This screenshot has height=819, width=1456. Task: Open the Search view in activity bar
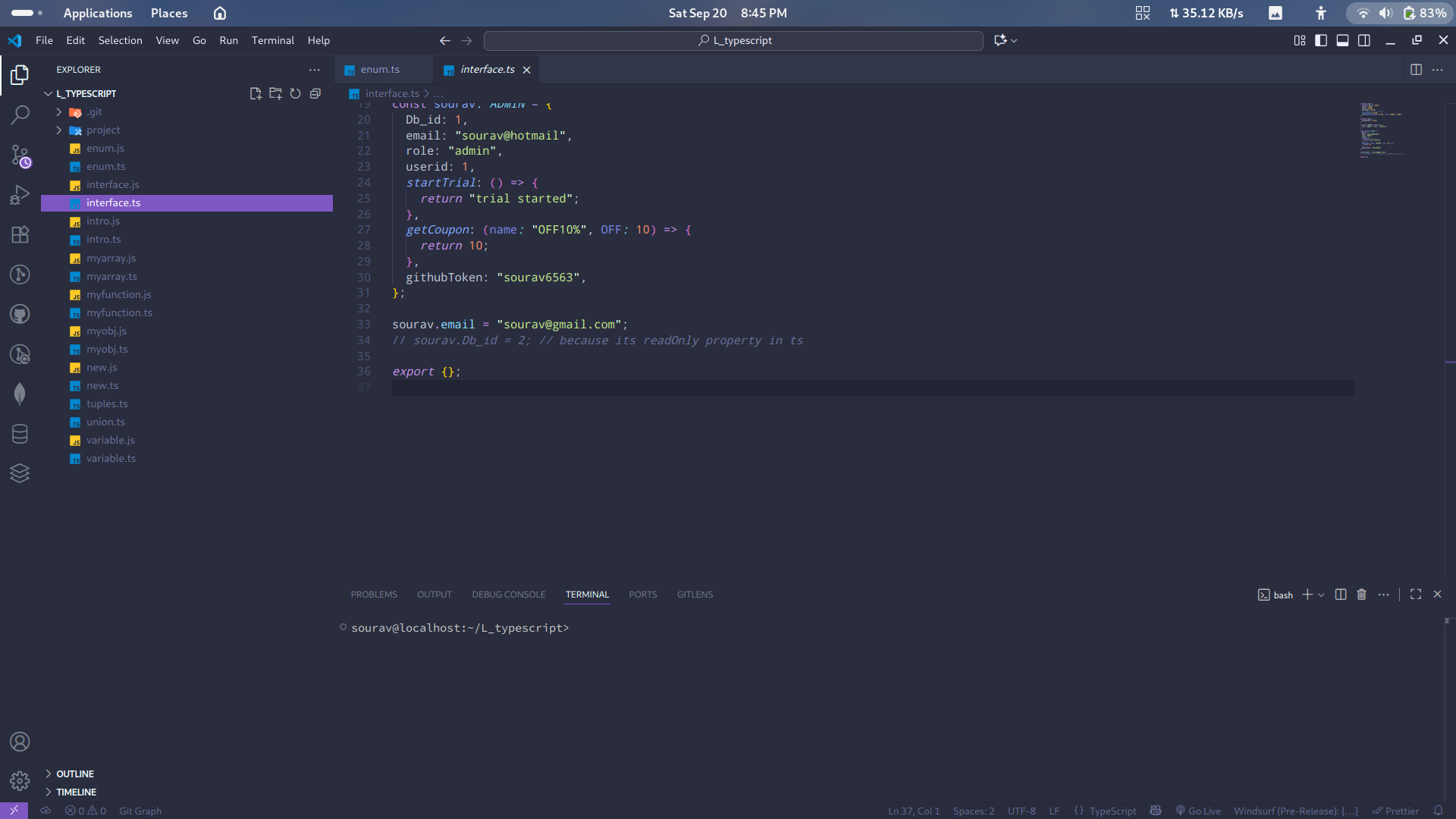coord(20,115)
